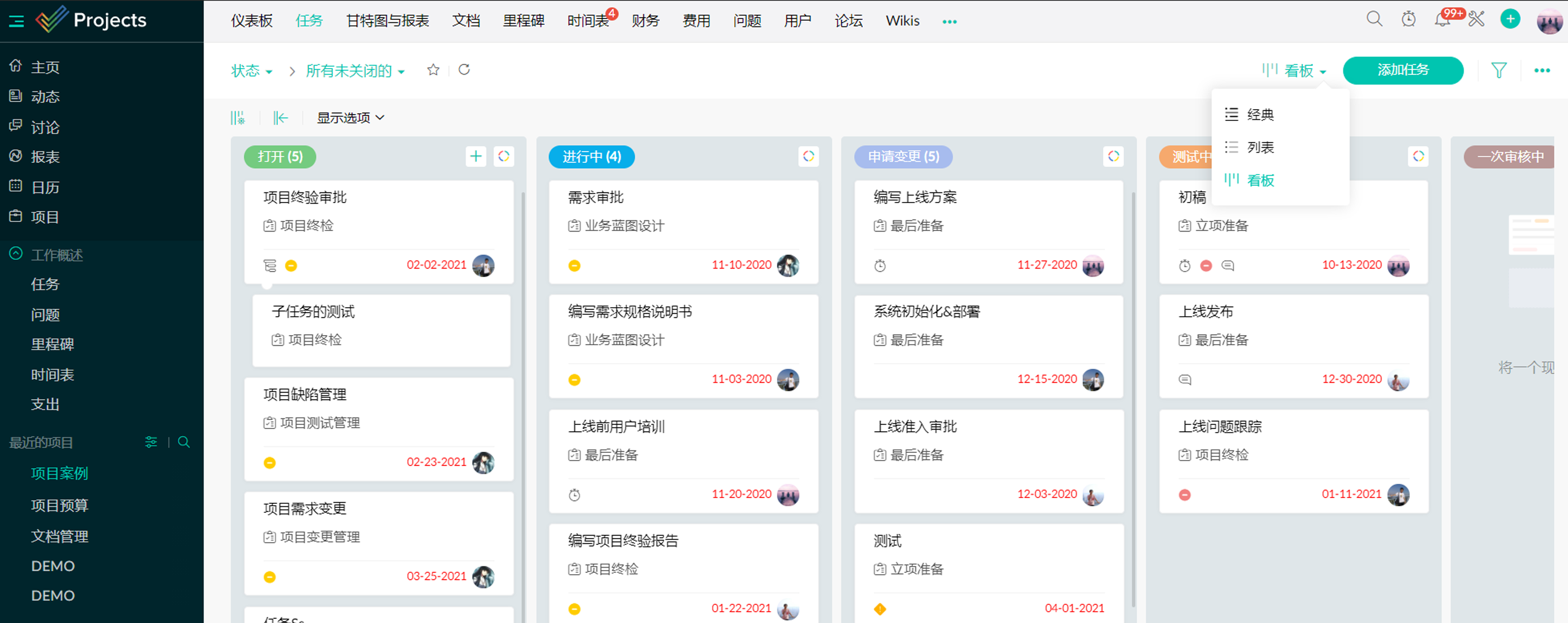This screenshot has width=1568, height=623.
Task: Click the filter funnel icon
Action: coord(1498,71)
